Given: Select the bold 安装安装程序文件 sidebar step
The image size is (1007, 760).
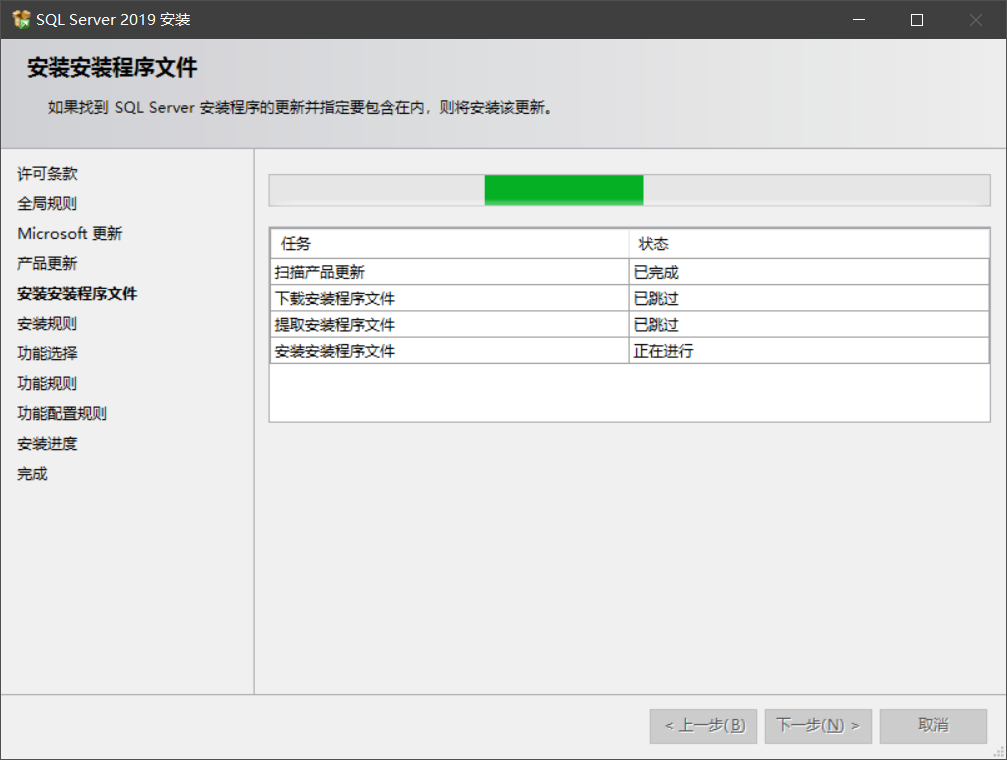Looking at the screenshot, I should click(77, 294).
